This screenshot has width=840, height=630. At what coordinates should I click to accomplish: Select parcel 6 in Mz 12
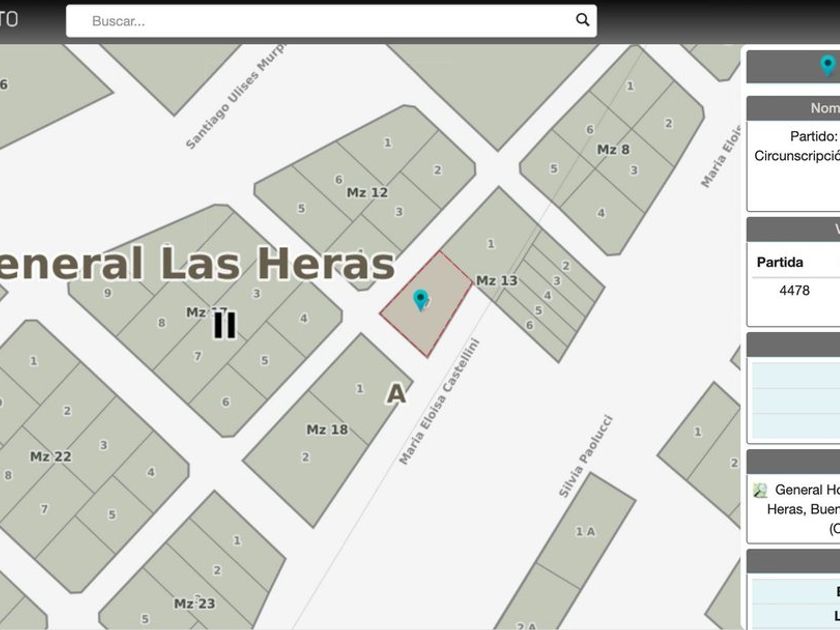pos(339,179)
